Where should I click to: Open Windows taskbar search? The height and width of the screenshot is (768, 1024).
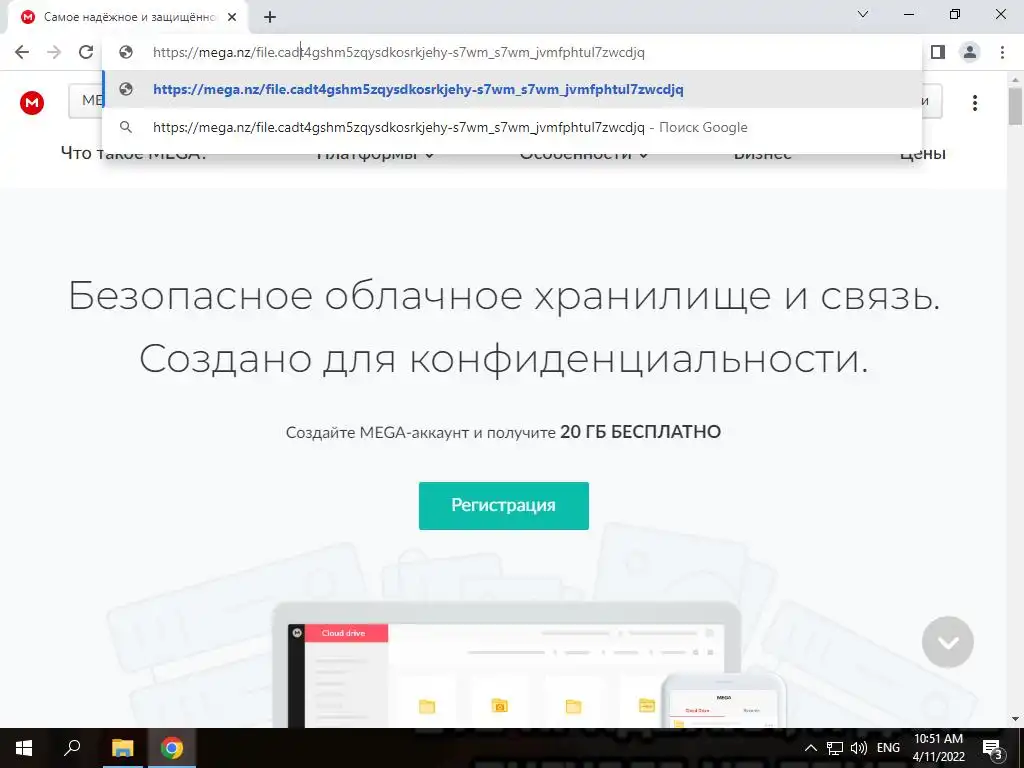click(72, 748)
